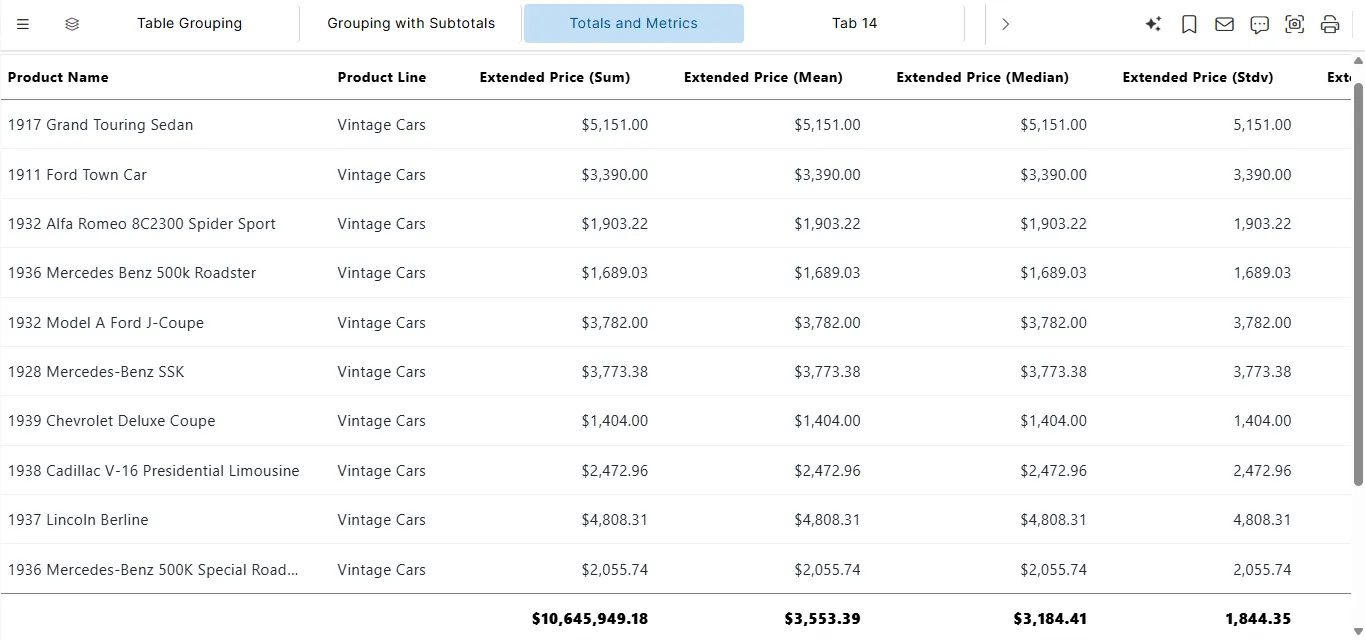The width and height of the screenshot is (1365, 640).
Task: Click the scrollbar down arrow
Action: click(1358, 631)
